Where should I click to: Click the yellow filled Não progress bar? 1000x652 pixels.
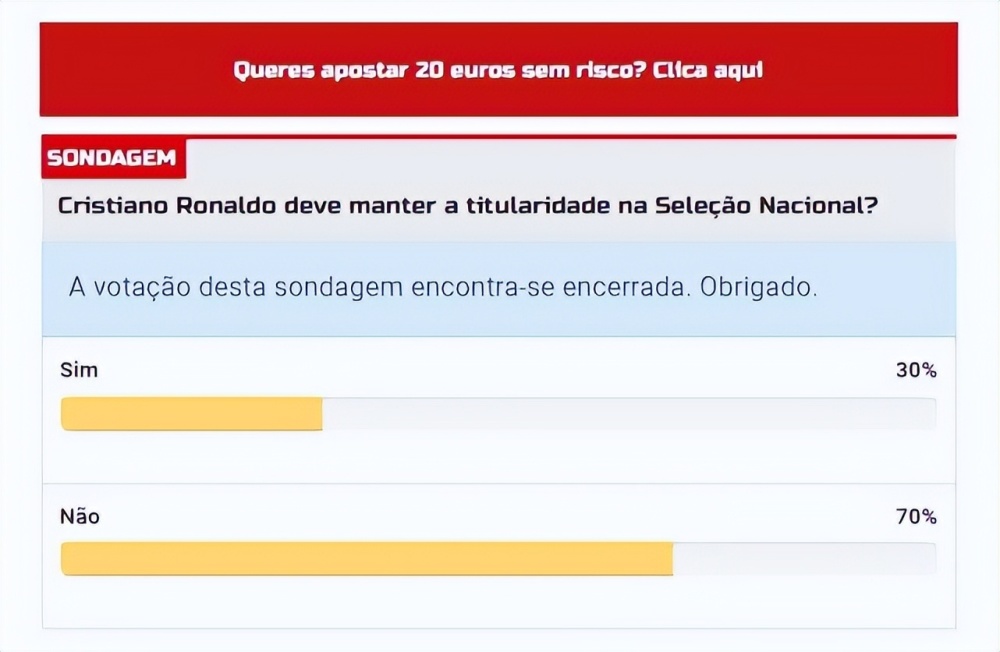click(x=367, y=559)
